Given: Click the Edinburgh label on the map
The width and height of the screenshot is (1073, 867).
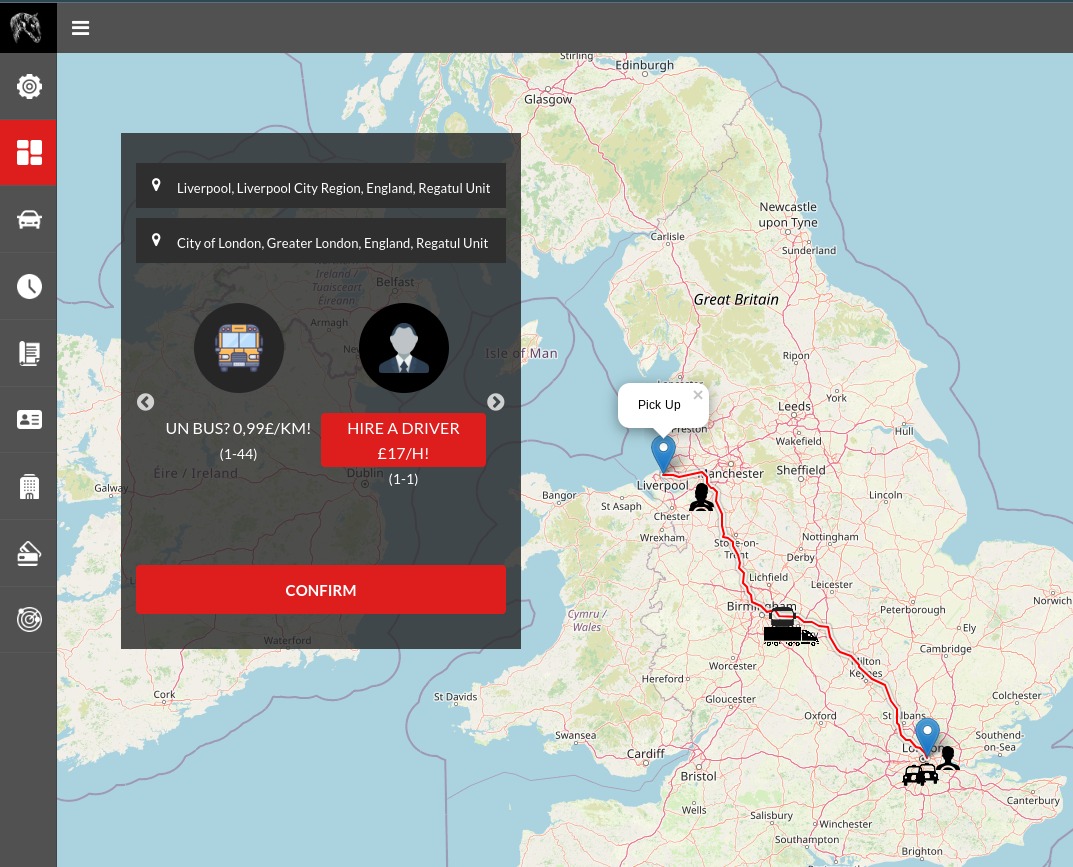Looking at the screenshot, I should point(645,65).
